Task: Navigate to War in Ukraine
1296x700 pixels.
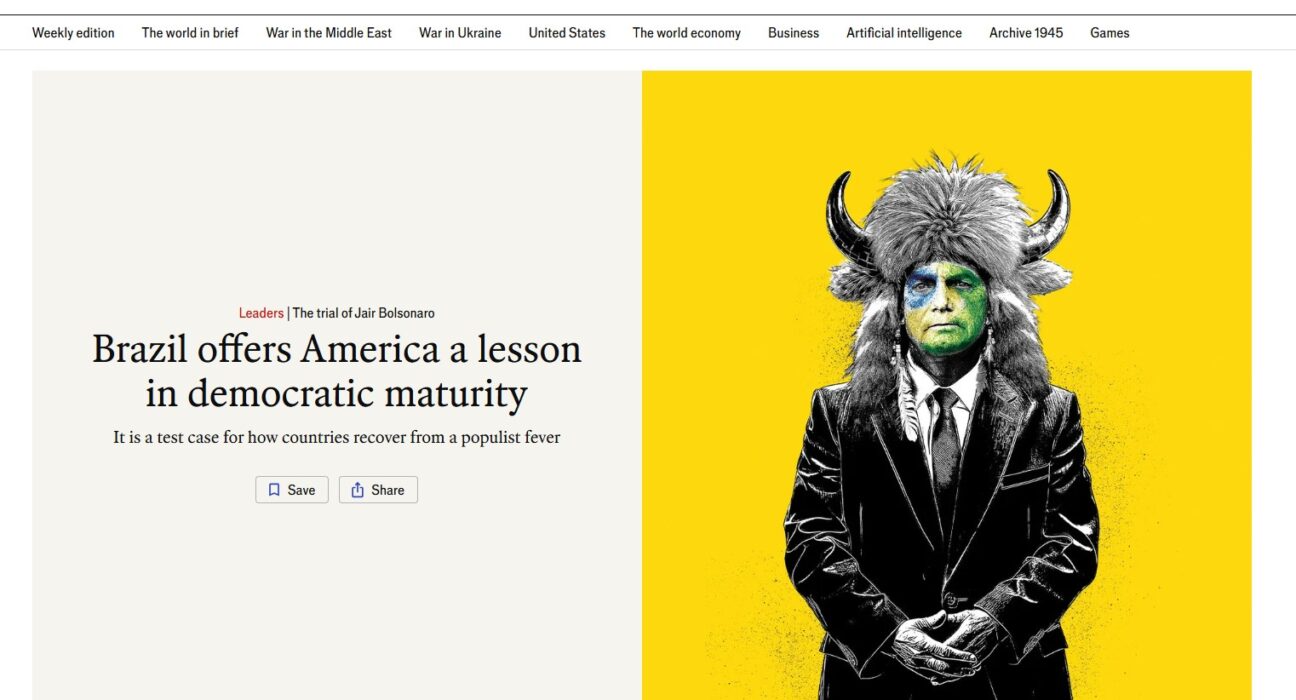Action: 460,33
